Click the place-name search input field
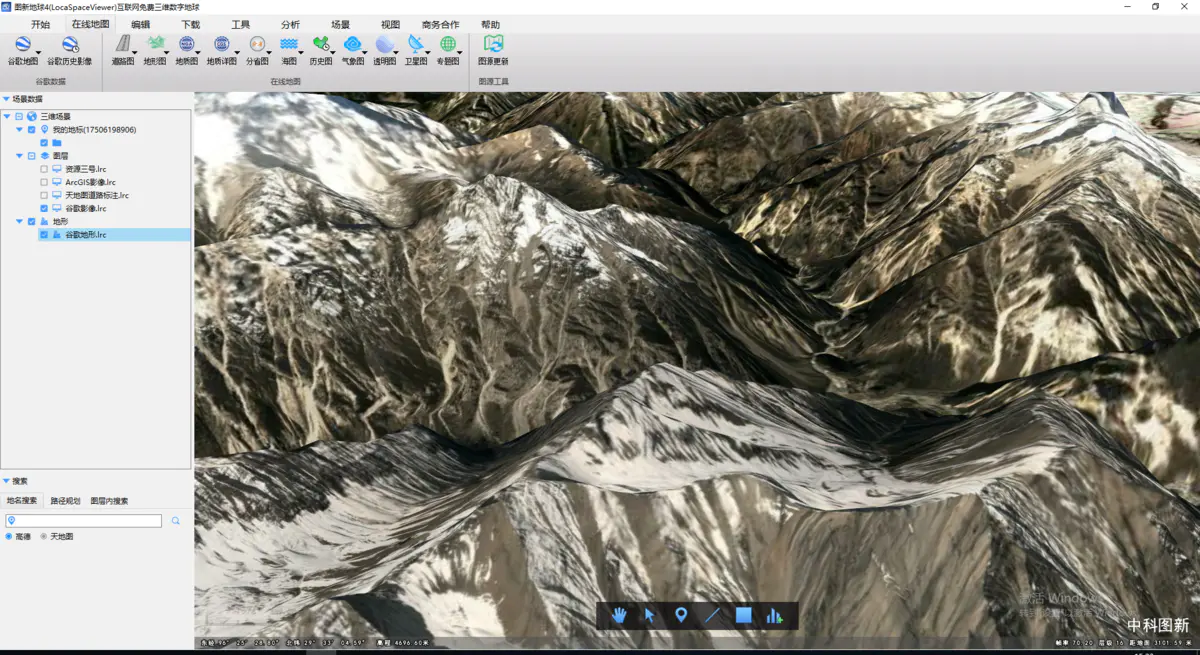 pos(83,521)
